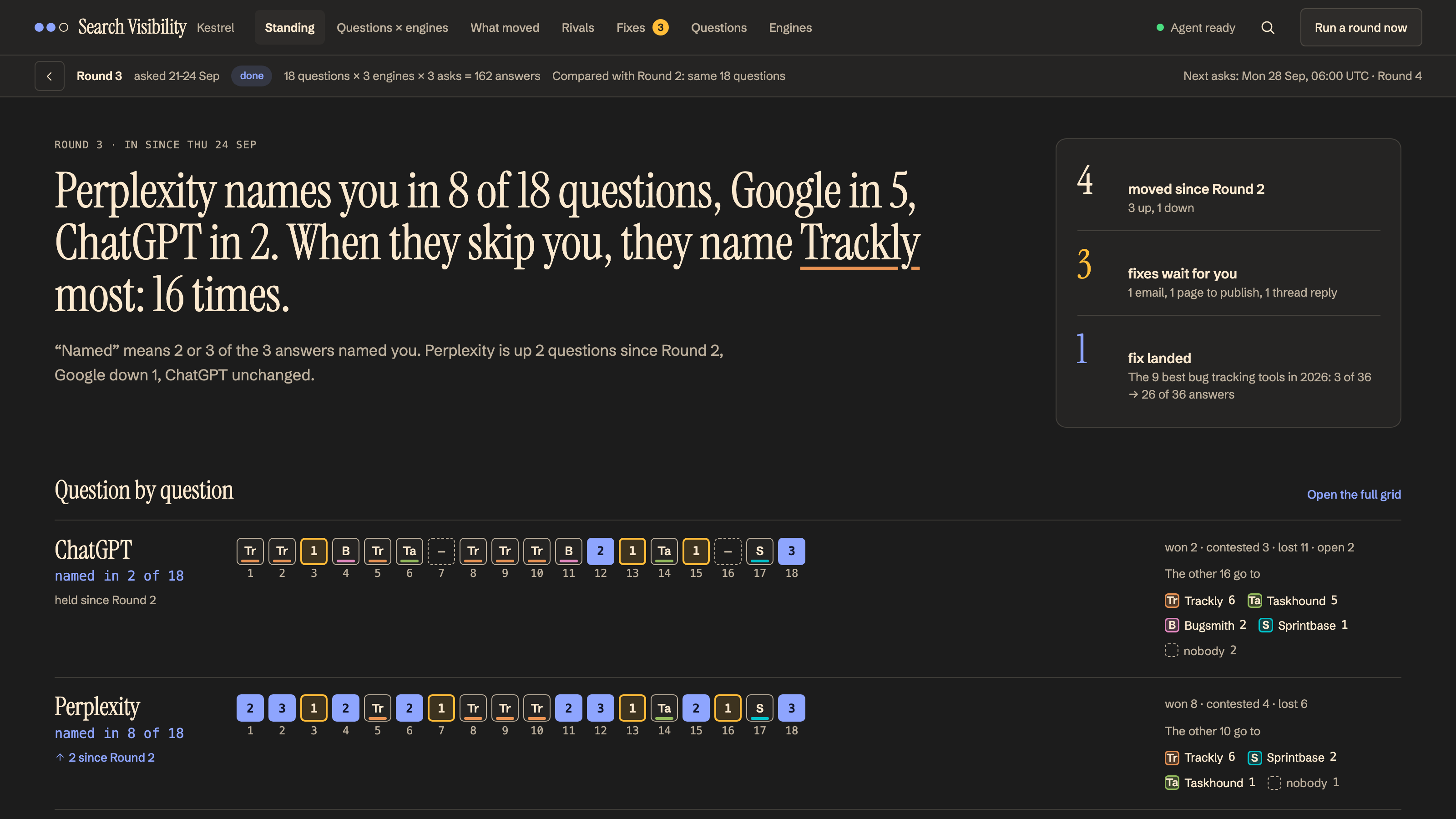Click Perplexity question 14 Taskhound tile

click(664, 708)
